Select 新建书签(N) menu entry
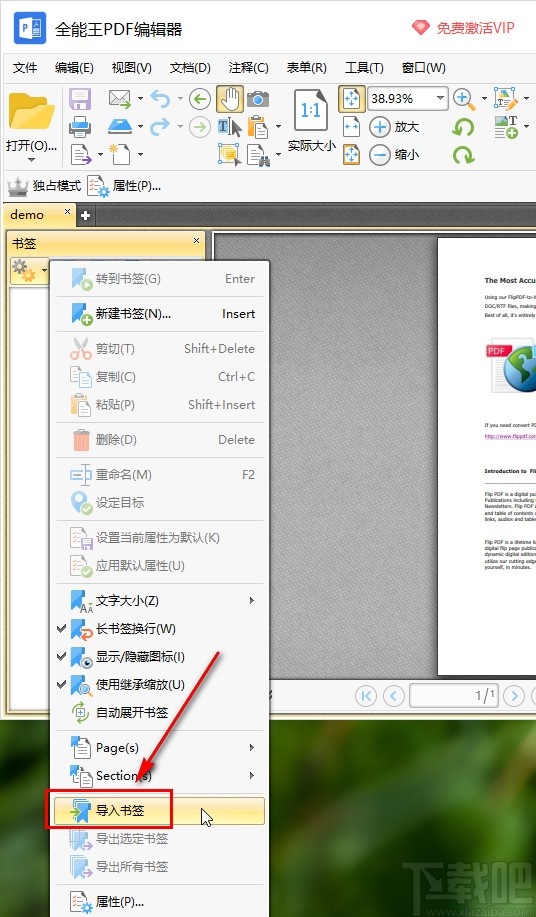The image size is (536, 917). pos(160,314)
